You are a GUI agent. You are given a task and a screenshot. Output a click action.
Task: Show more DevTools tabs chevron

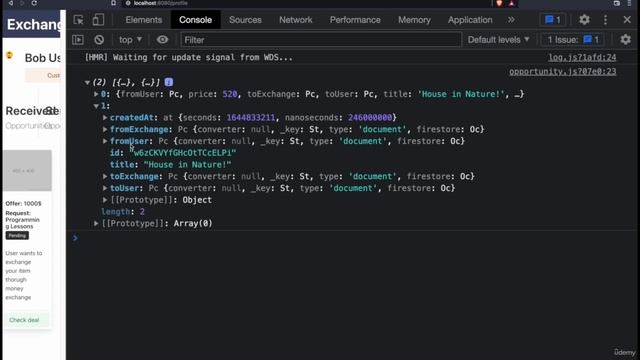tap(511, 20)
